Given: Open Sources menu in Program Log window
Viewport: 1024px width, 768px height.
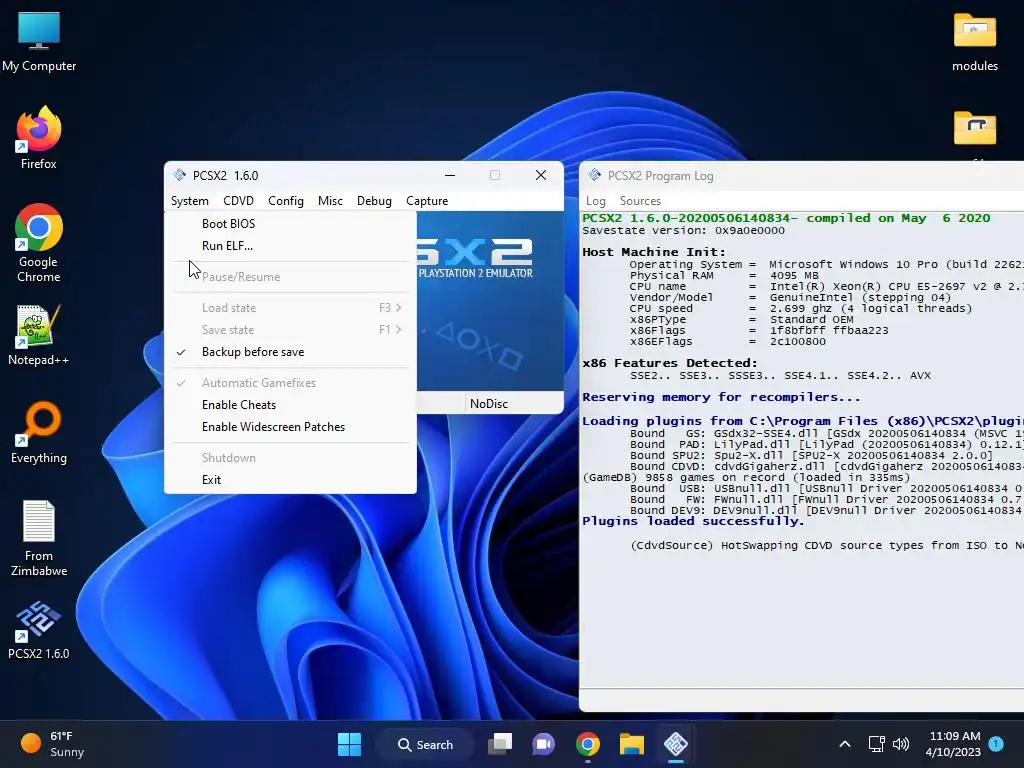Looking at the screenshot, I should [640, 201].
